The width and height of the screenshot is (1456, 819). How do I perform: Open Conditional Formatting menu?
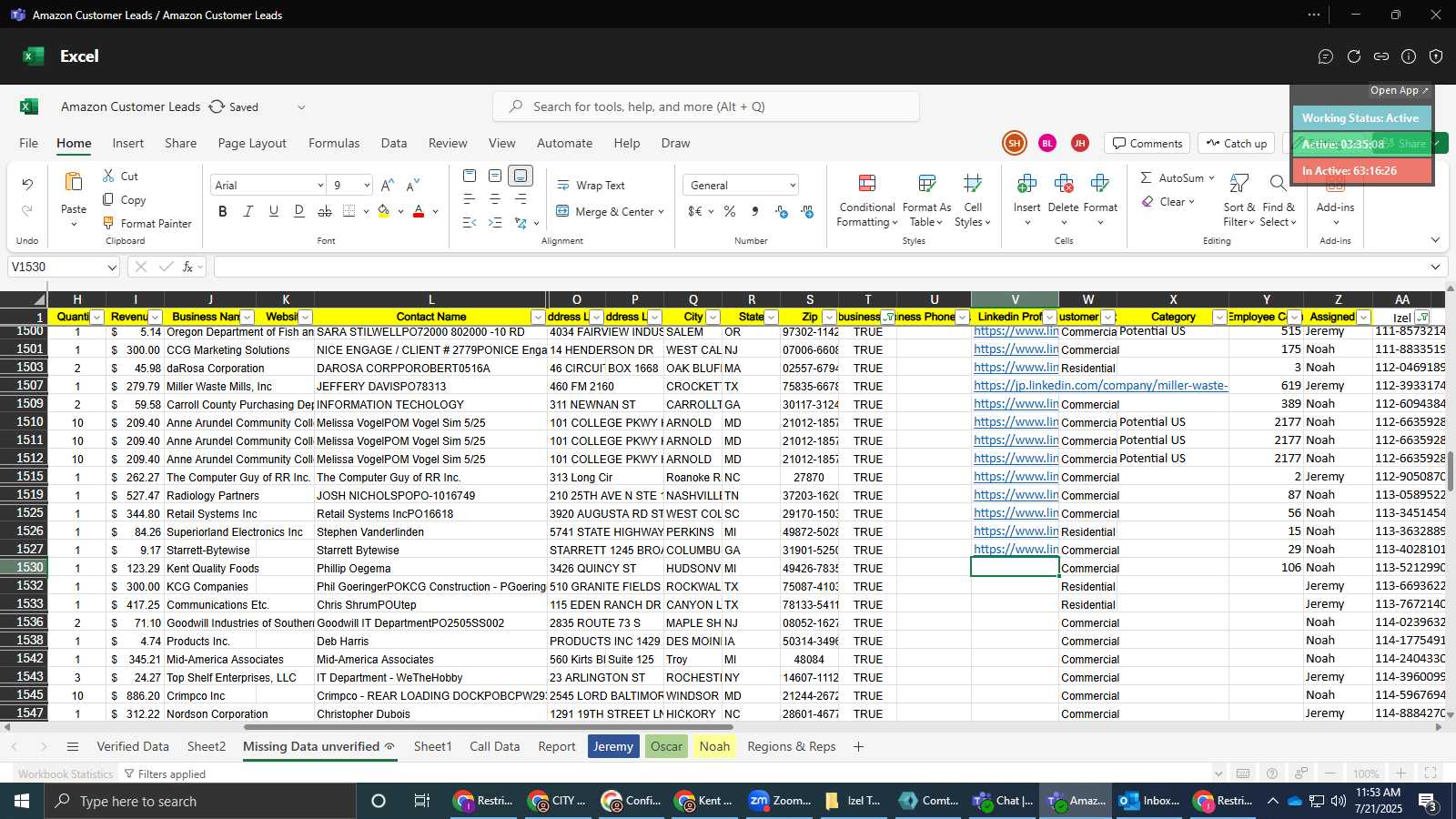coord(867,200)
